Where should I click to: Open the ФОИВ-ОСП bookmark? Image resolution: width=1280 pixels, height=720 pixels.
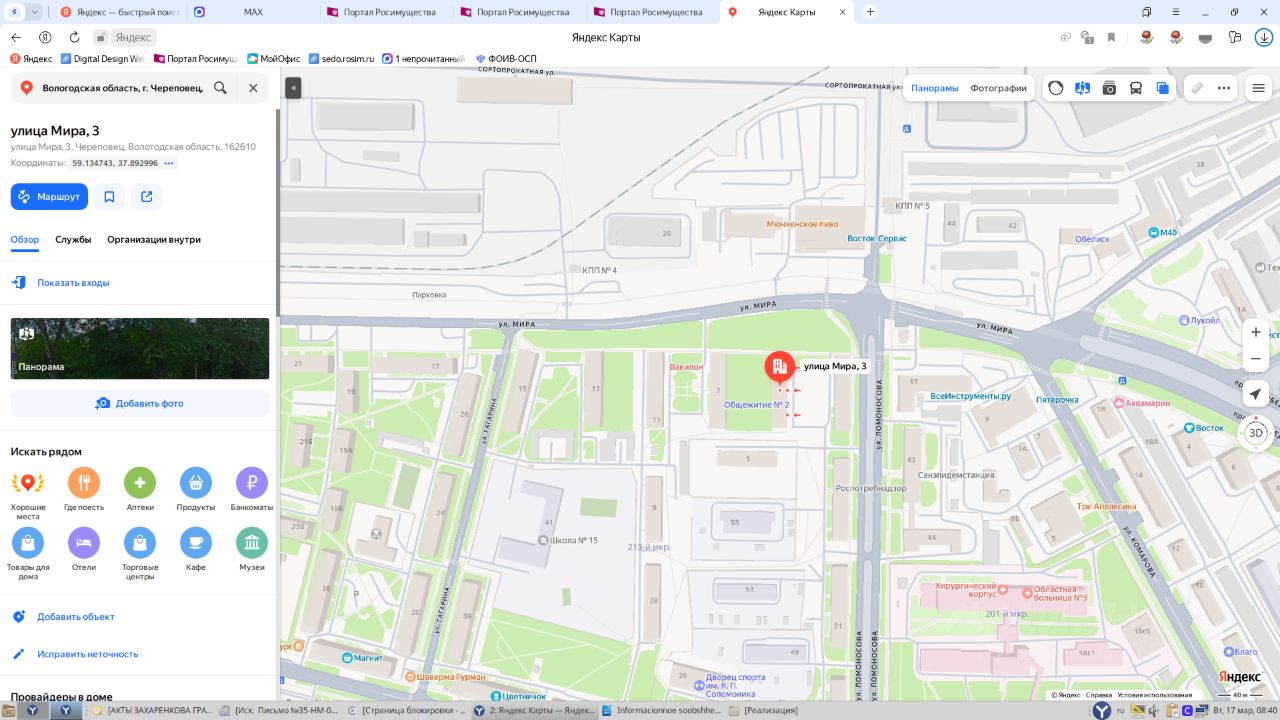(506, 59)
